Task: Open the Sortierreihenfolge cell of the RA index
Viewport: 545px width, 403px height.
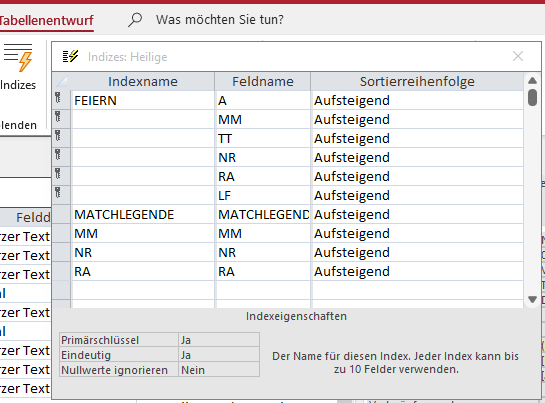Action: click(x=417, y=271)
